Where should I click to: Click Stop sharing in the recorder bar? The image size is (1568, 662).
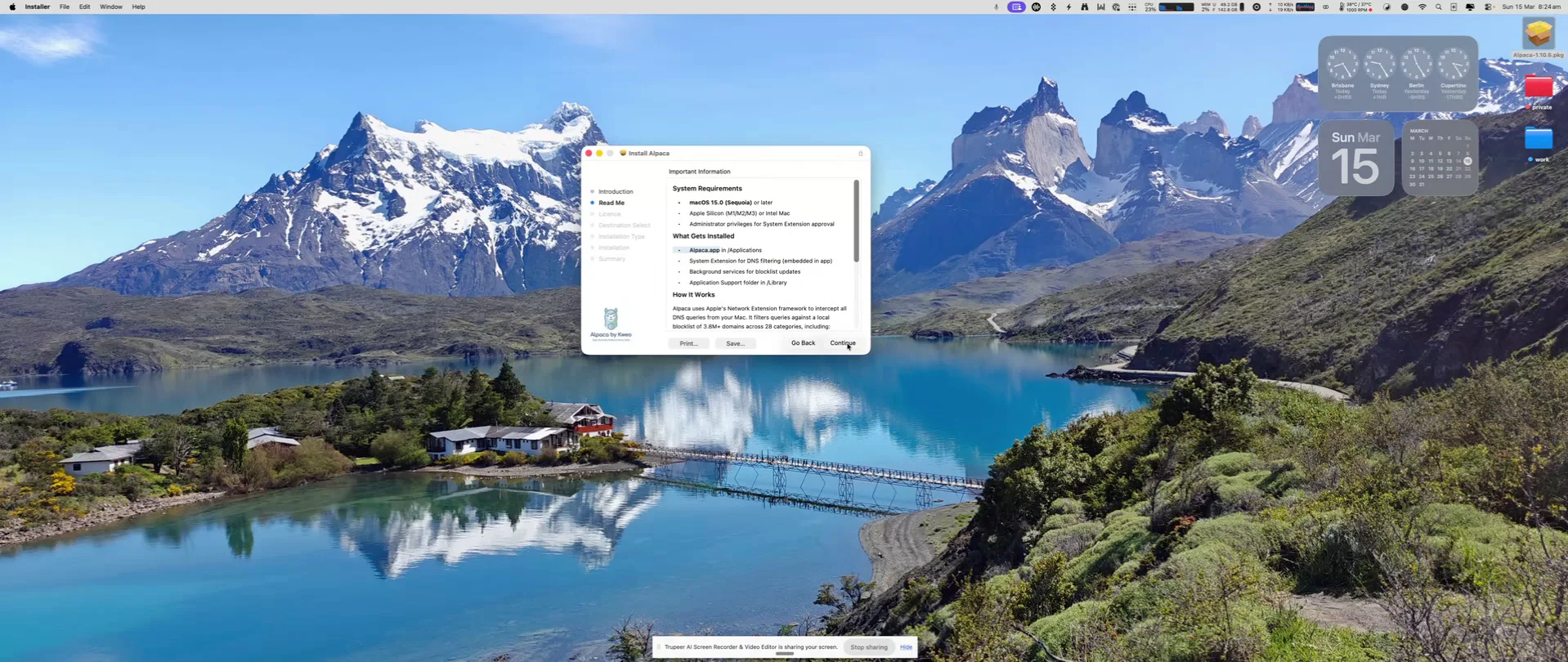coord(868,647)
